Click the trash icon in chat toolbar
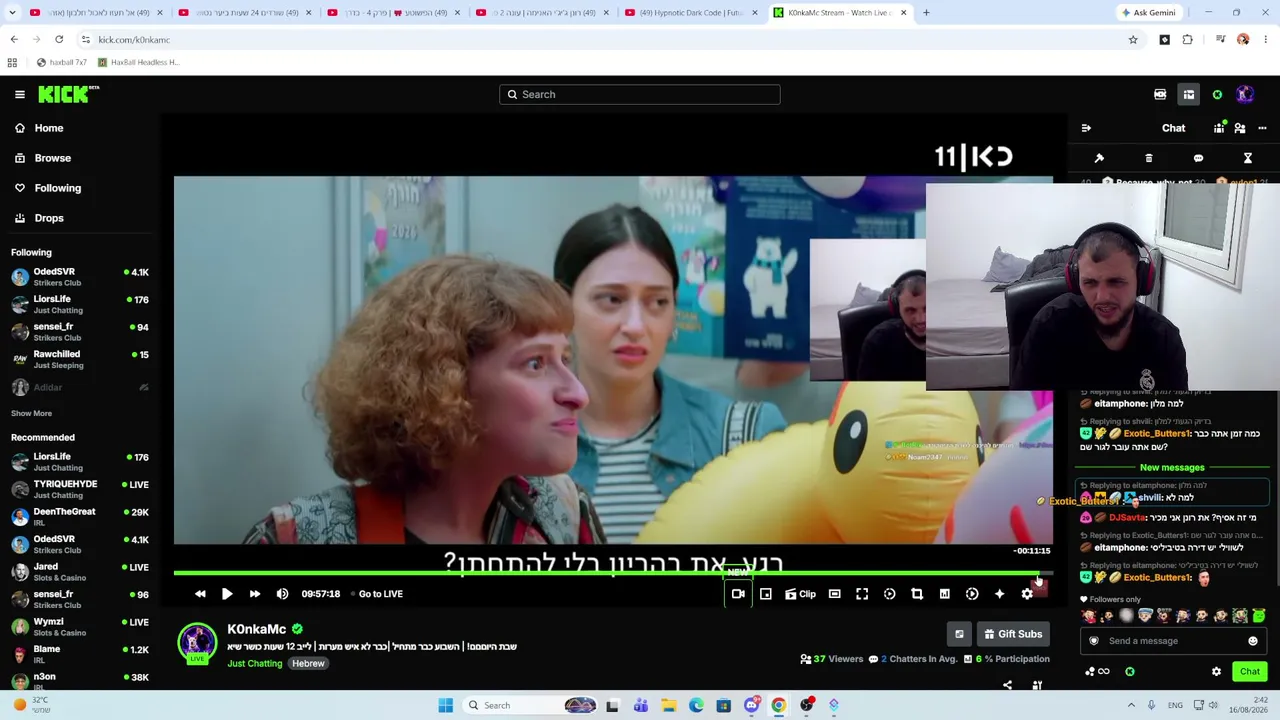This screenshot has height=720, width=1280. click(1149, 158)
